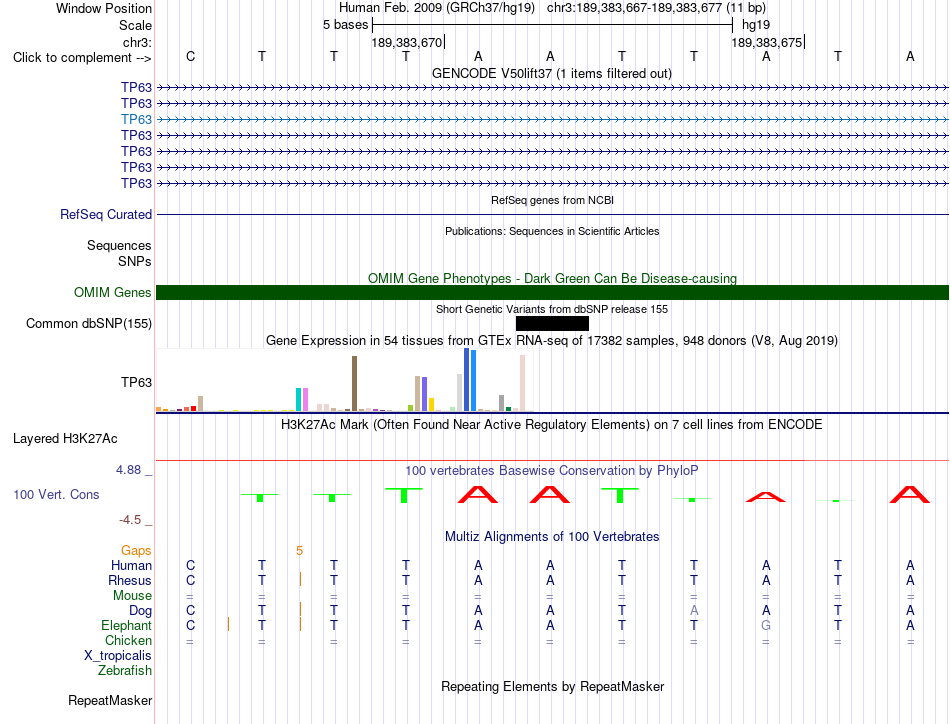Open the Repeating Elements by RepeatMasker title

click(552, 686)
